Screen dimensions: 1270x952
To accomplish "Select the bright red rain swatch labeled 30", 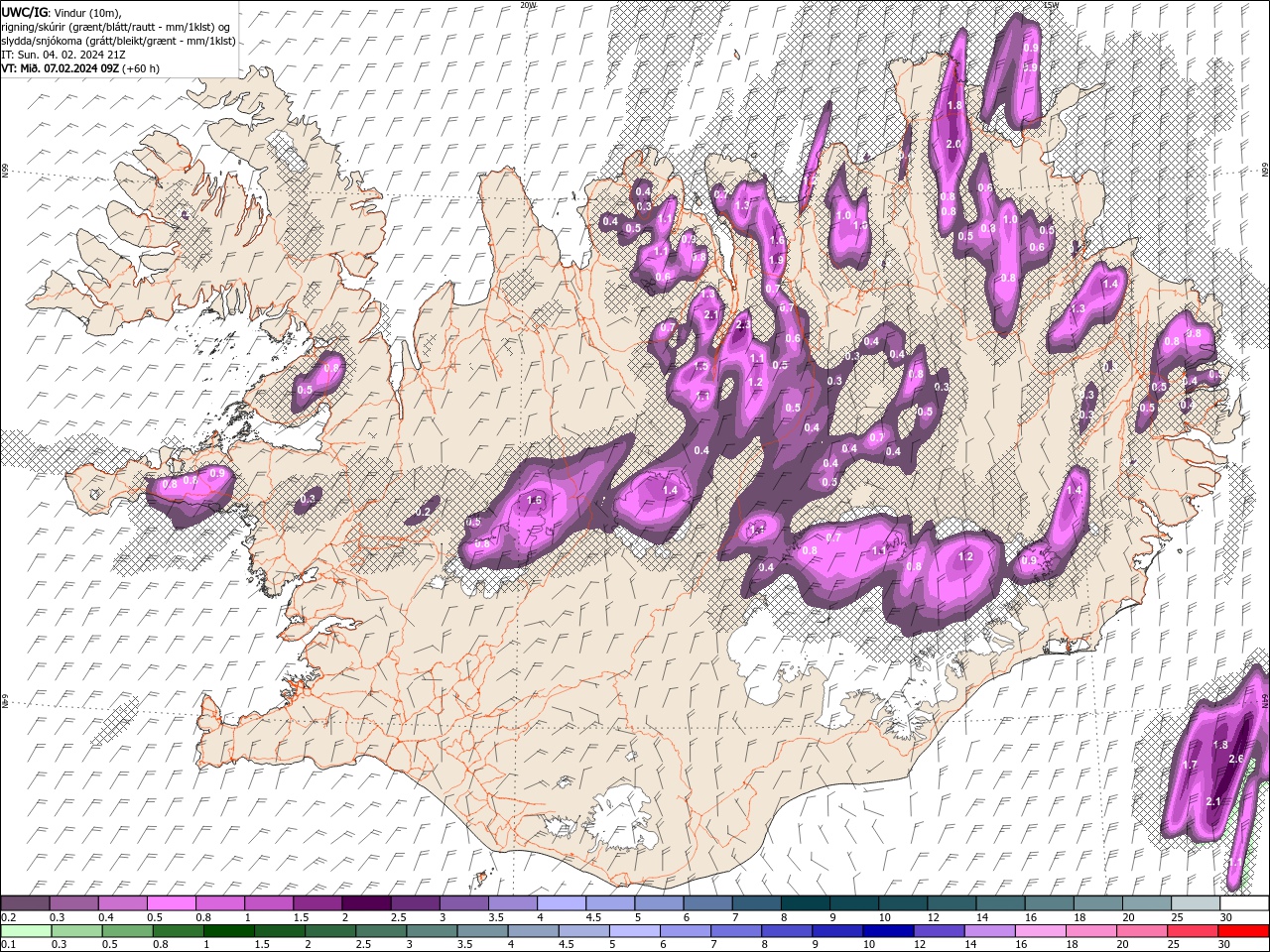I will tap(1243, 930).
